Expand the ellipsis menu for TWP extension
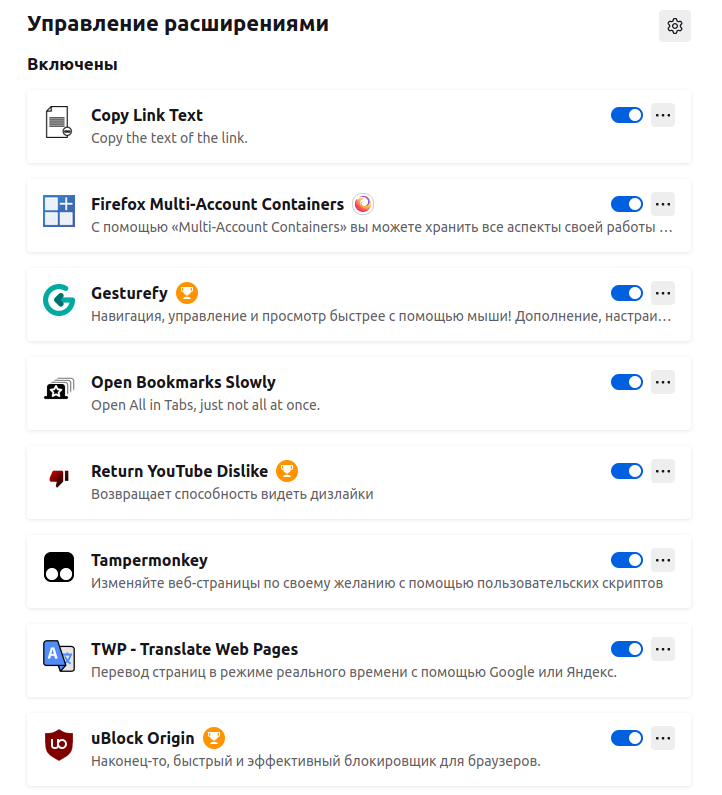Viewport: 722px width, 795px height. click(x=663, y=649)
